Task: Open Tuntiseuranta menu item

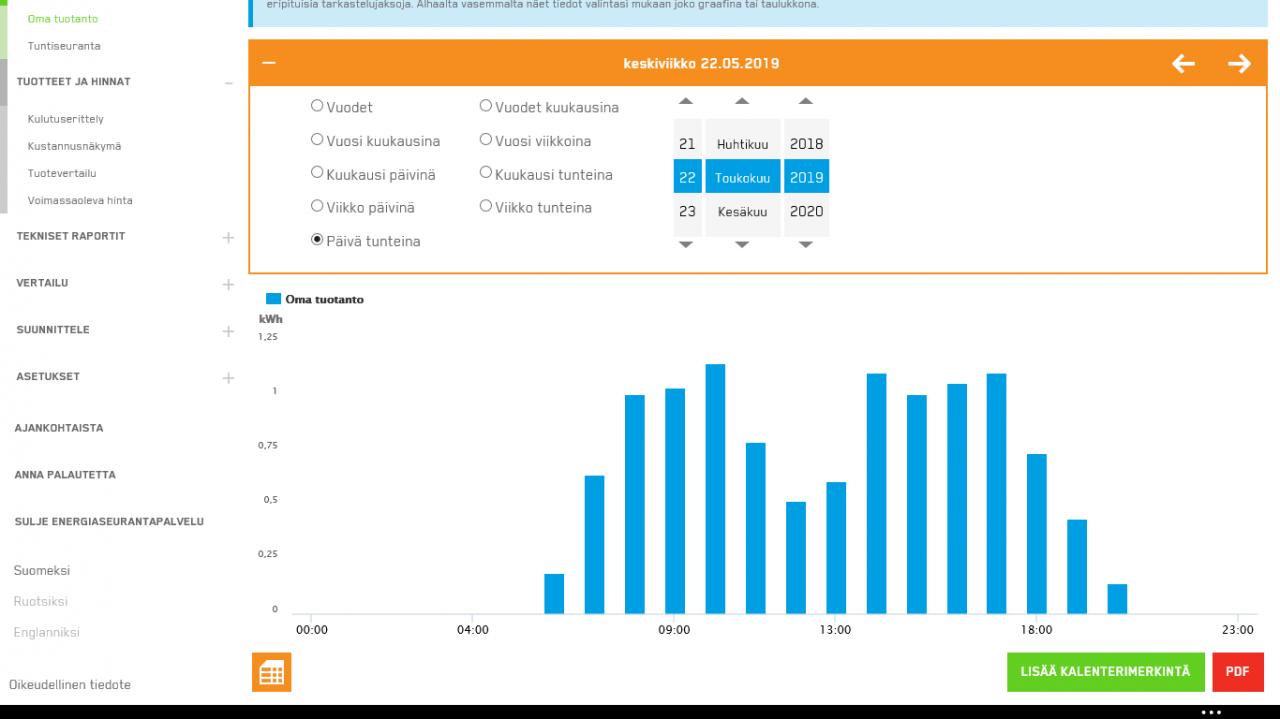Action: point(64,46)
